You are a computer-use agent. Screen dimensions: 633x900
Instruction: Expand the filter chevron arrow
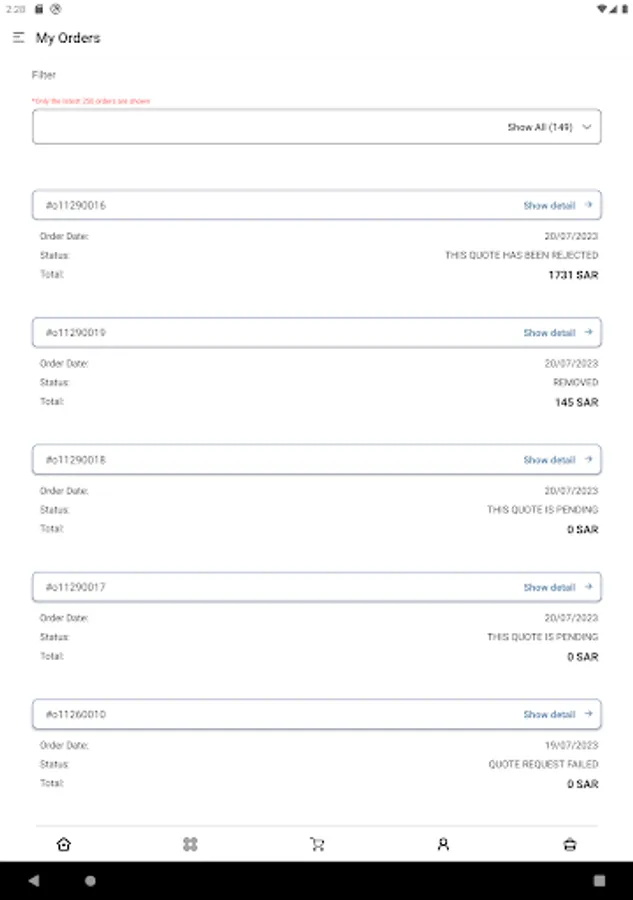(x=587, y=127)
